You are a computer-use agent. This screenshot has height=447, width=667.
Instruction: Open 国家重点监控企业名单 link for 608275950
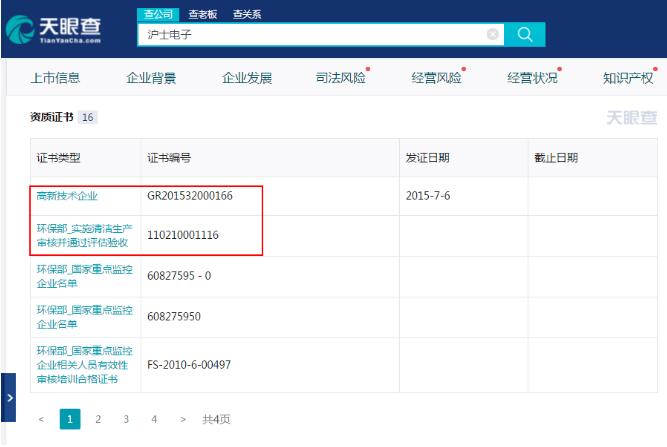[84, 317]
